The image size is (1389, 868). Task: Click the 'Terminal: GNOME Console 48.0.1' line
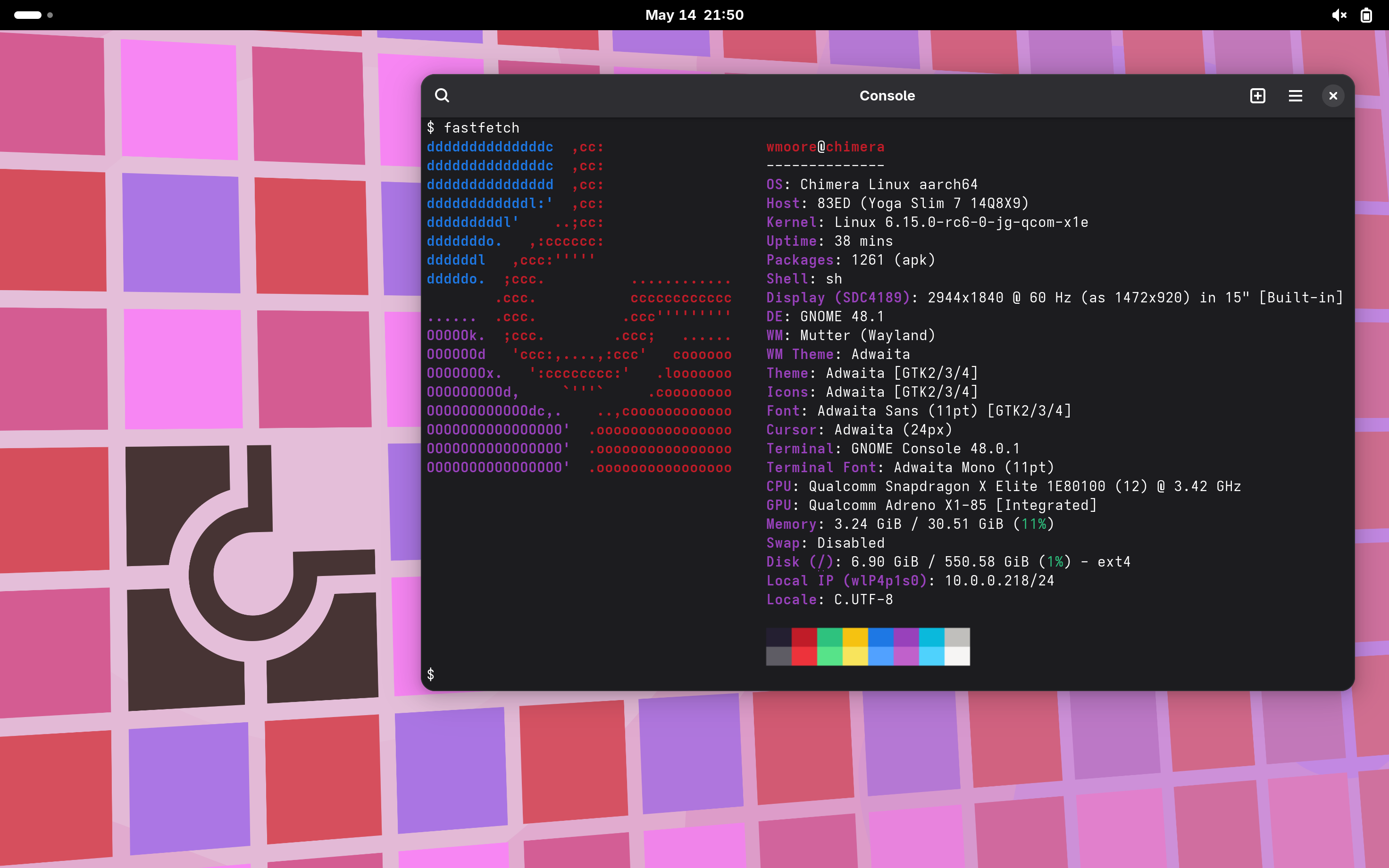click(893, 448)
